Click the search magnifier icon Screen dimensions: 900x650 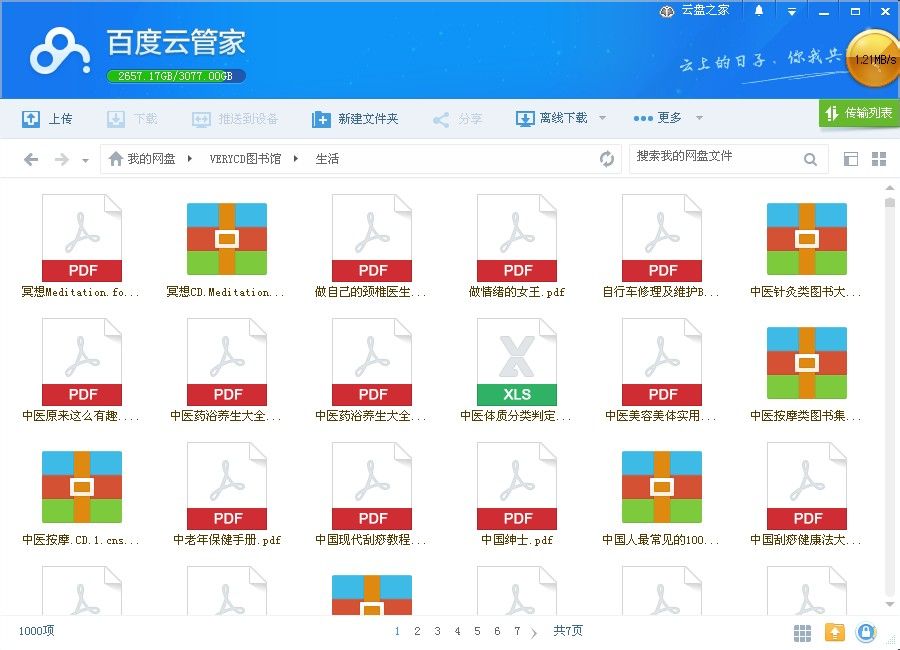pos(810,159)
